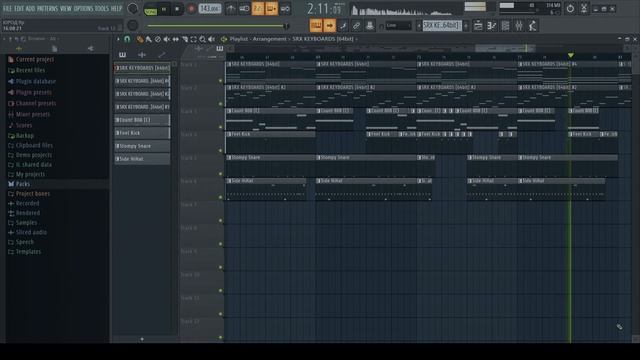Open the Piano roll view icon

point(491,26)
